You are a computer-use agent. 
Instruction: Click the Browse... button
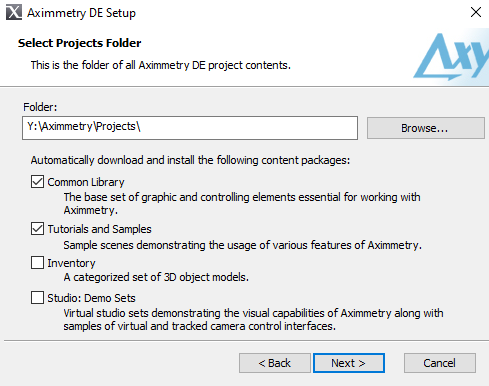click(426, 128)
